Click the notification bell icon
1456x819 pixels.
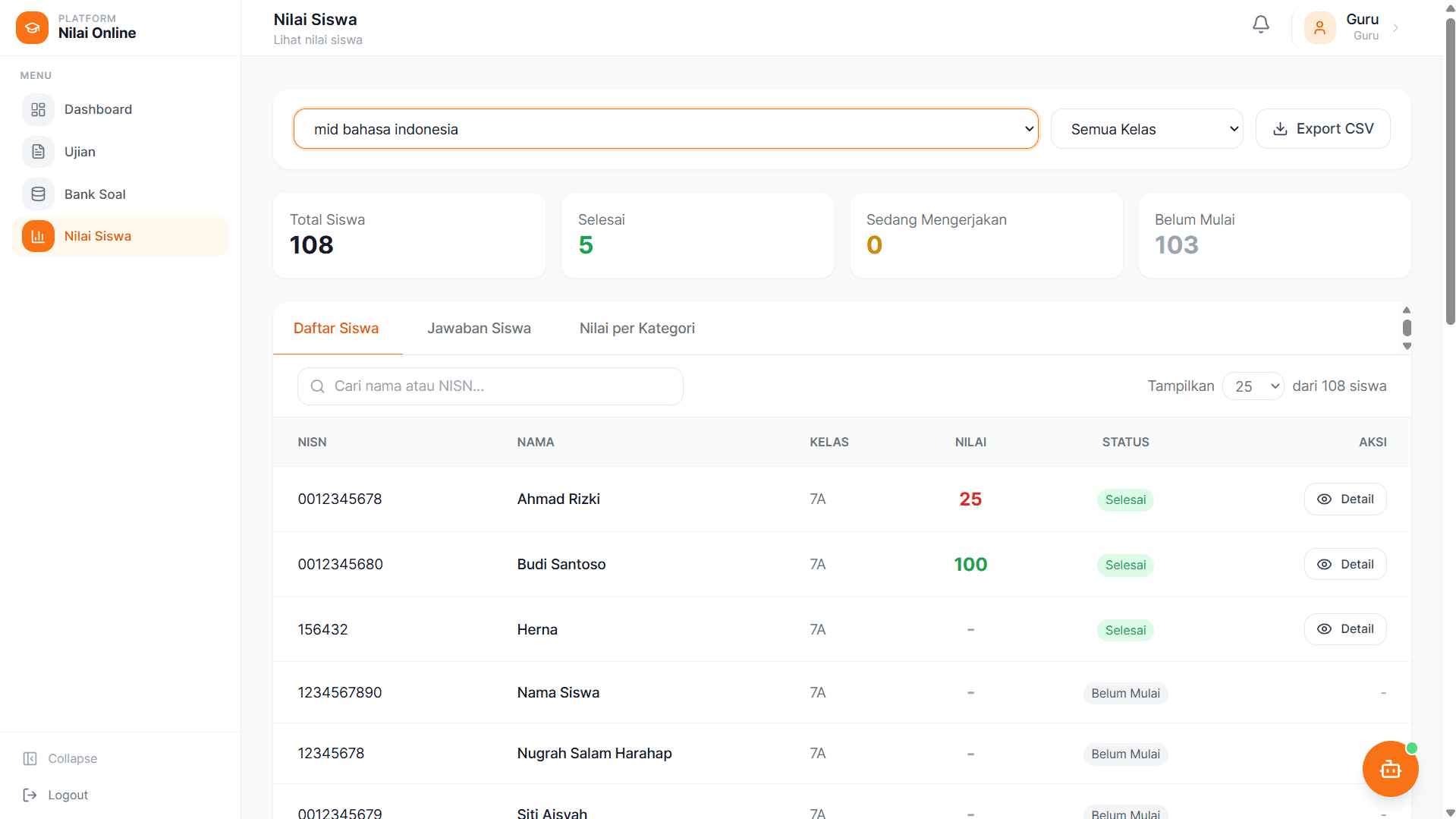tap(1260, 25)
